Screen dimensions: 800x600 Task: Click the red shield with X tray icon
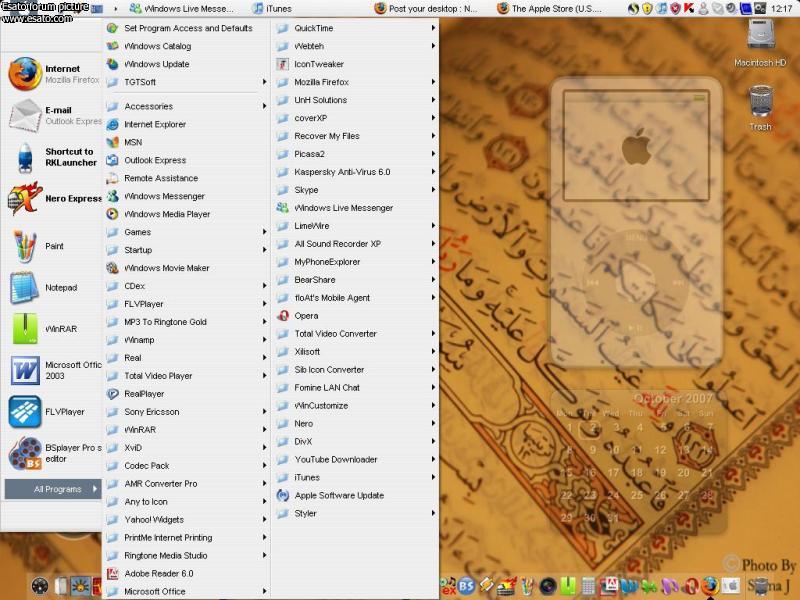tap(675, 8)
